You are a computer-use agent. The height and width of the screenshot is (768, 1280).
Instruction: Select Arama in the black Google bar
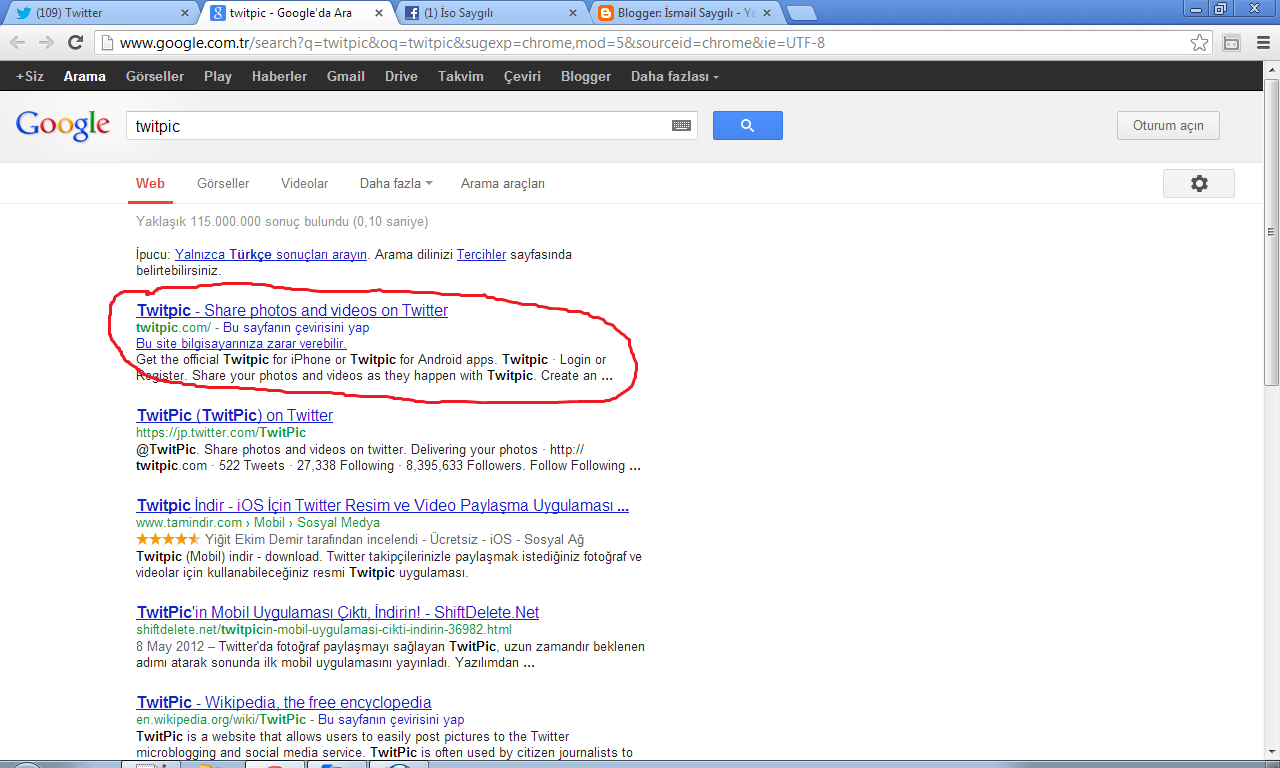(x=84, y=76)
